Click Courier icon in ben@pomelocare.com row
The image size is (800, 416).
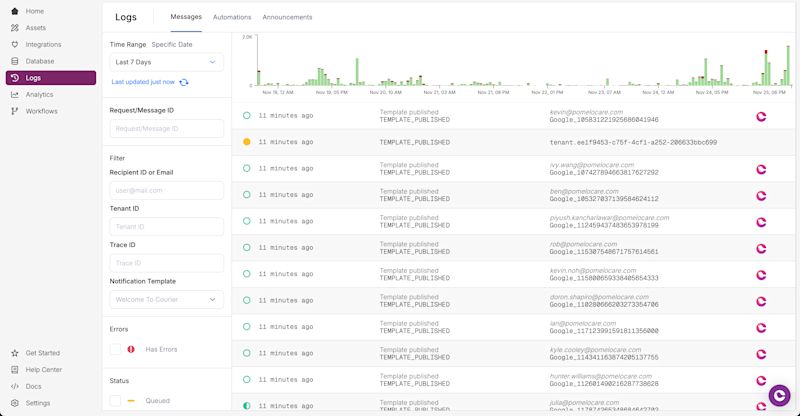click(761, 195)
